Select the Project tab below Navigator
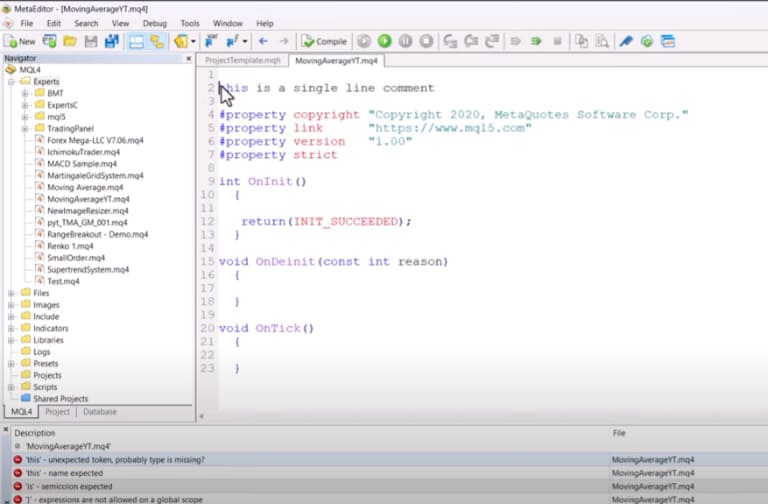Screen dimensions: 768x504 click(57, 412)
